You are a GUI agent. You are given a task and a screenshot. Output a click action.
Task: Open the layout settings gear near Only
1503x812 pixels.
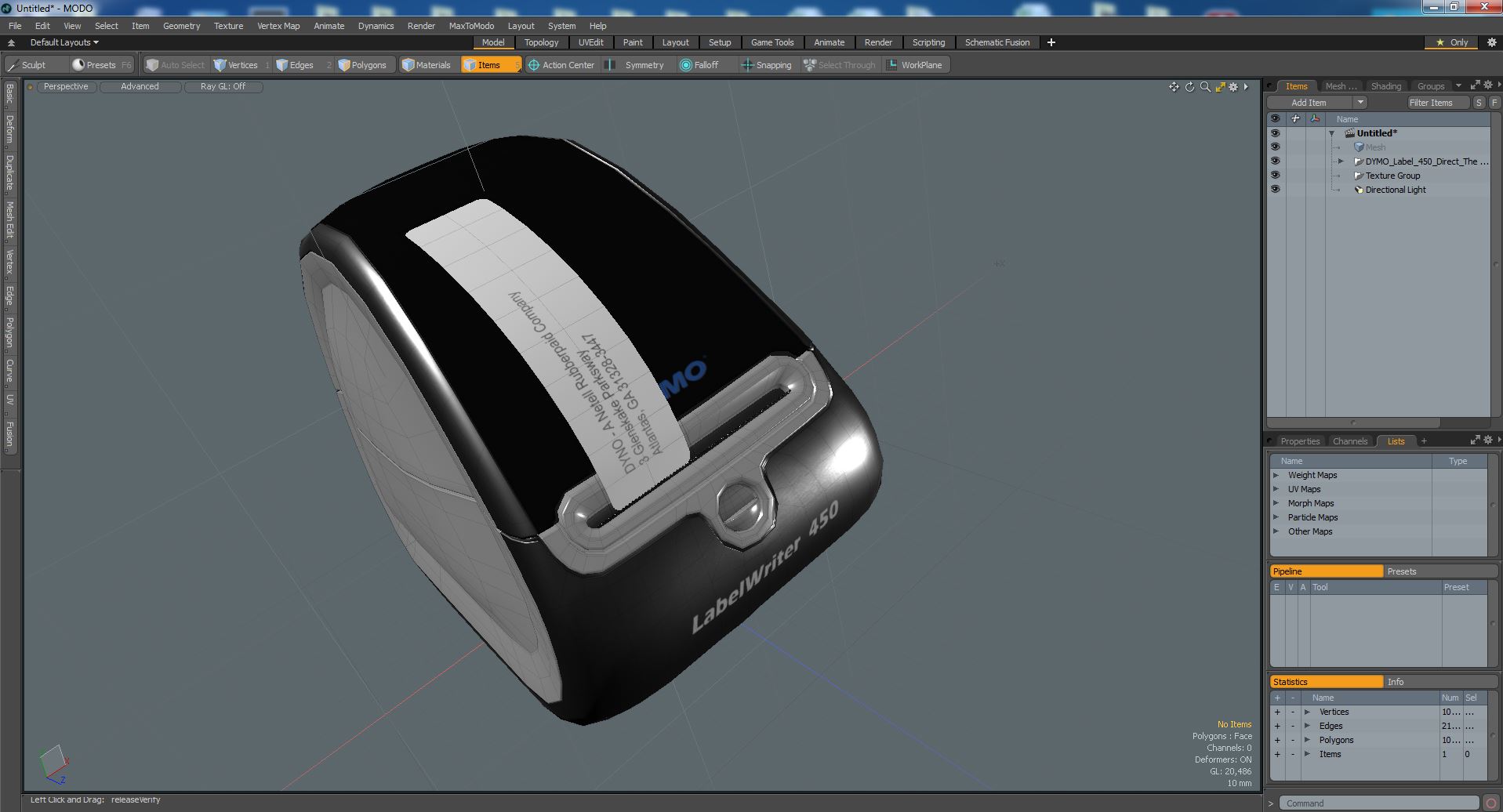(x=1491, y=42)
